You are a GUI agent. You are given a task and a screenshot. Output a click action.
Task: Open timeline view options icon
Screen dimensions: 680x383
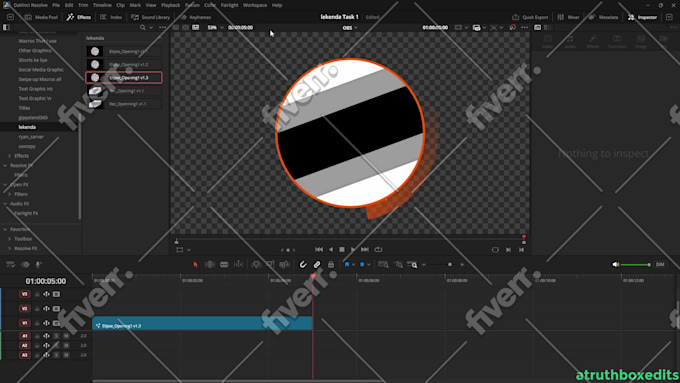coord(11,264)
